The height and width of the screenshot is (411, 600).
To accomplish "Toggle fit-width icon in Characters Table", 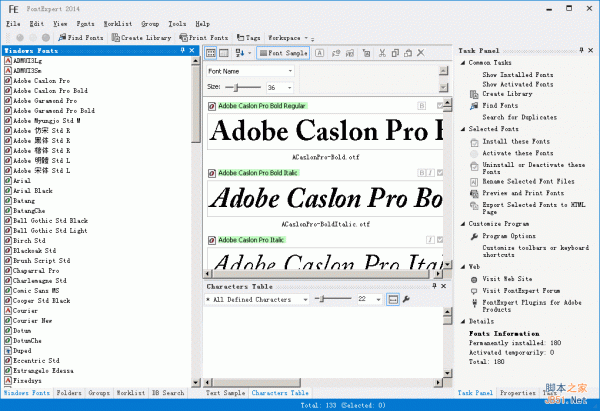I will 393,299.
